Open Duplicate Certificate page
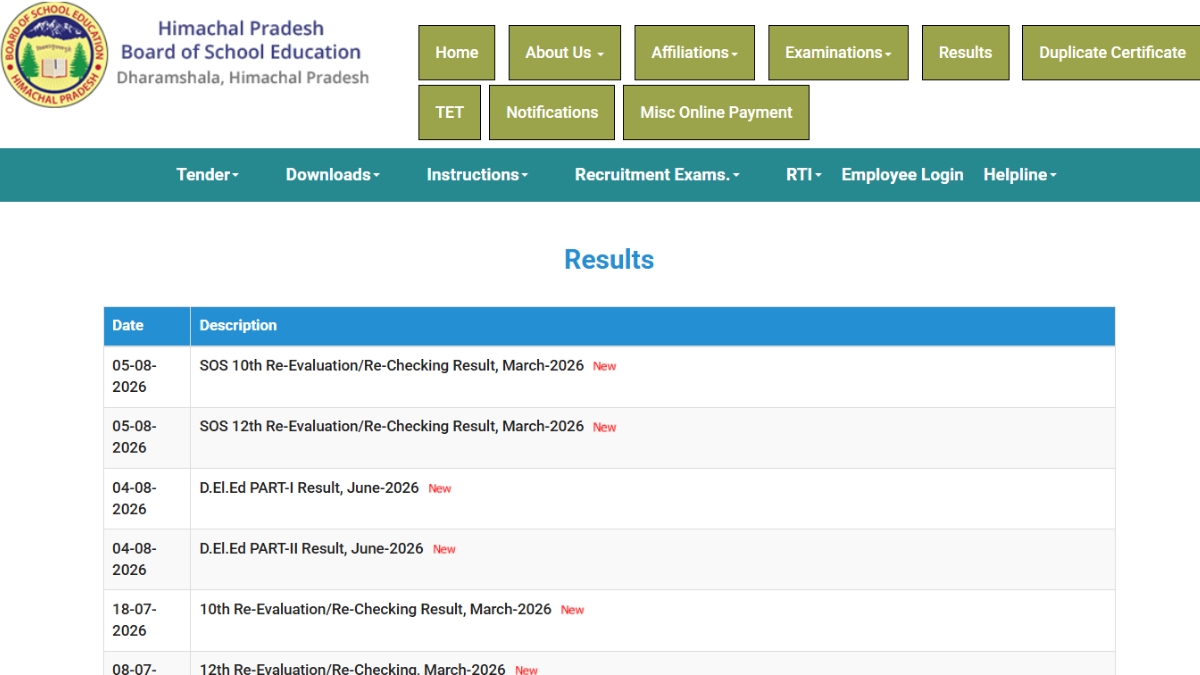Screen dimensions: 1200x675 click(x=1112, y=53)
